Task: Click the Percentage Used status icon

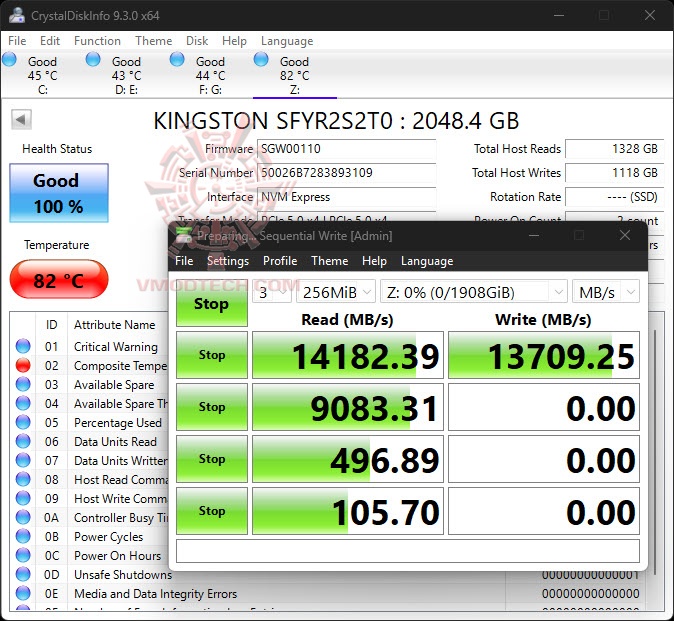Action: (x=23, y=422)
